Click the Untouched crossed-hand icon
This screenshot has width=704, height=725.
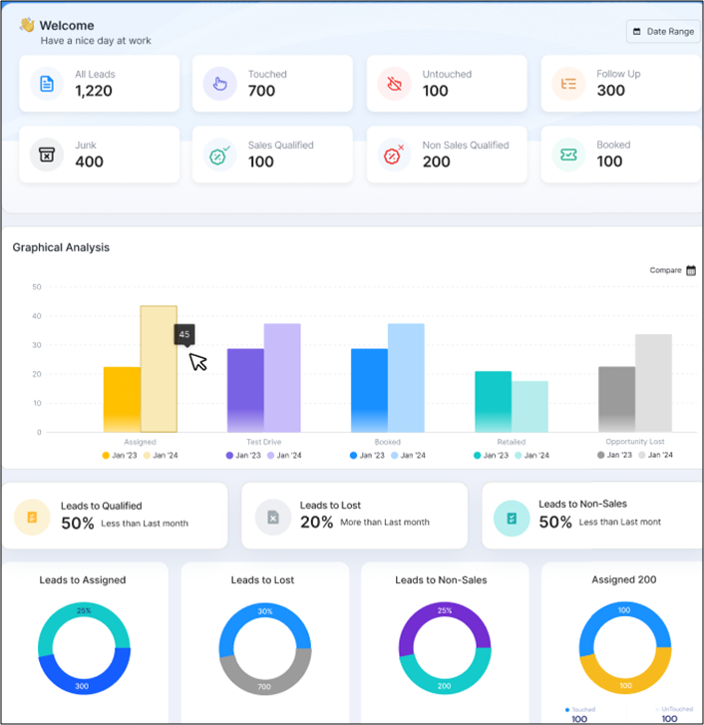(394, 84)
